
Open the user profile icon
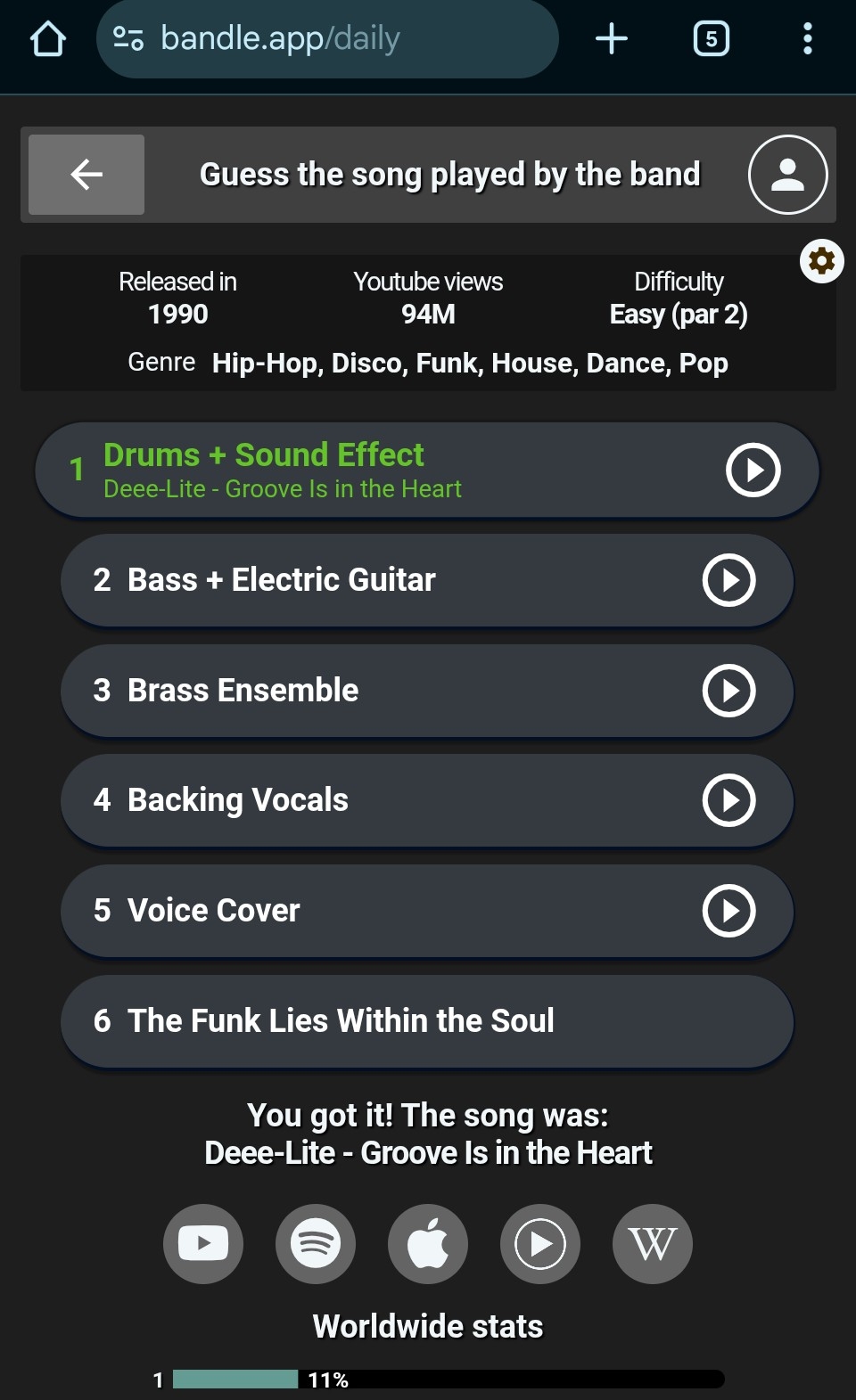pyautogui.click(x=787, y=175)
